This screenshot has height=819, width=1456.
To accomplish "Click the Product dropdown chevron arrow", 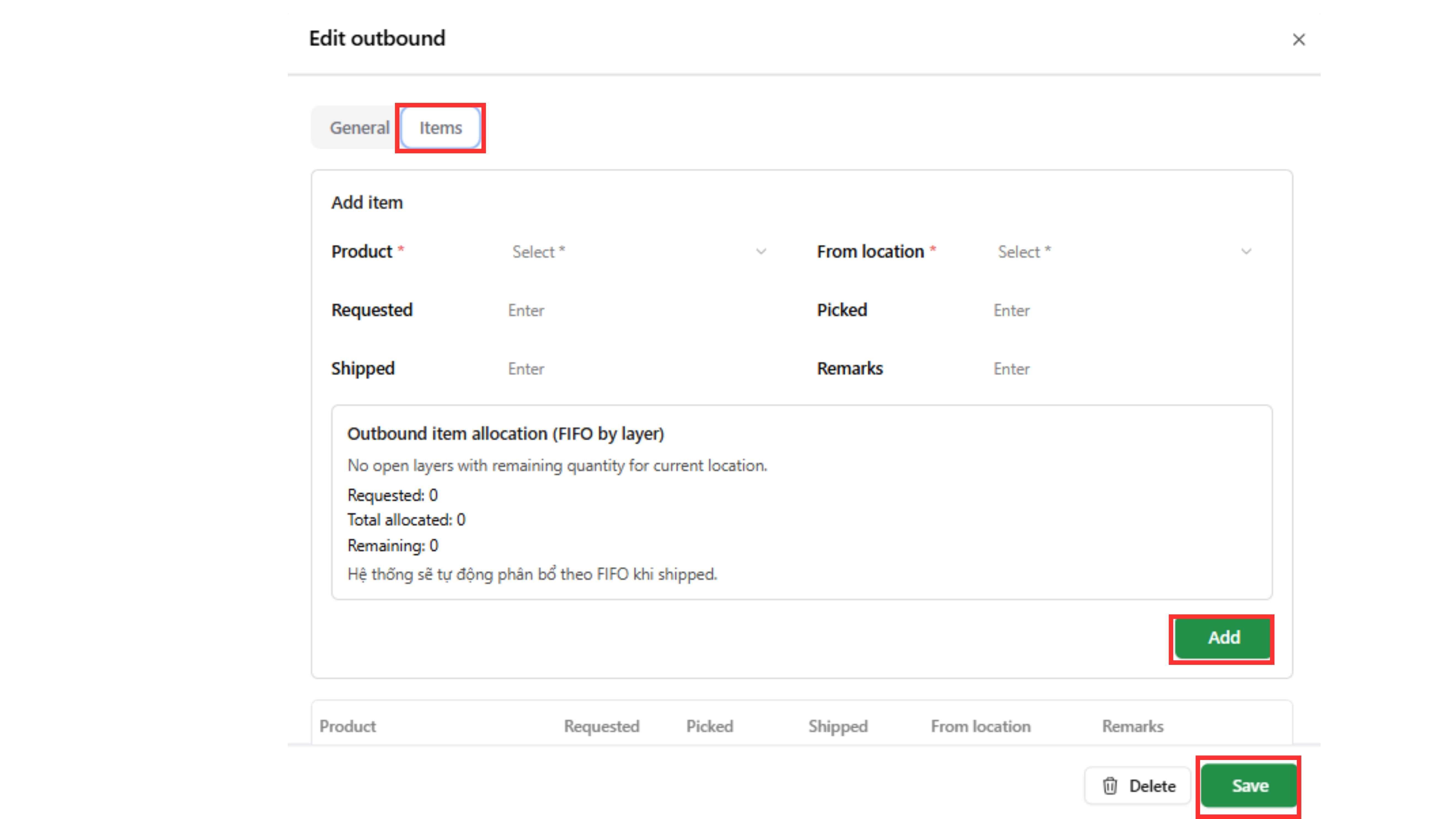I will click(x=761, y=251).
